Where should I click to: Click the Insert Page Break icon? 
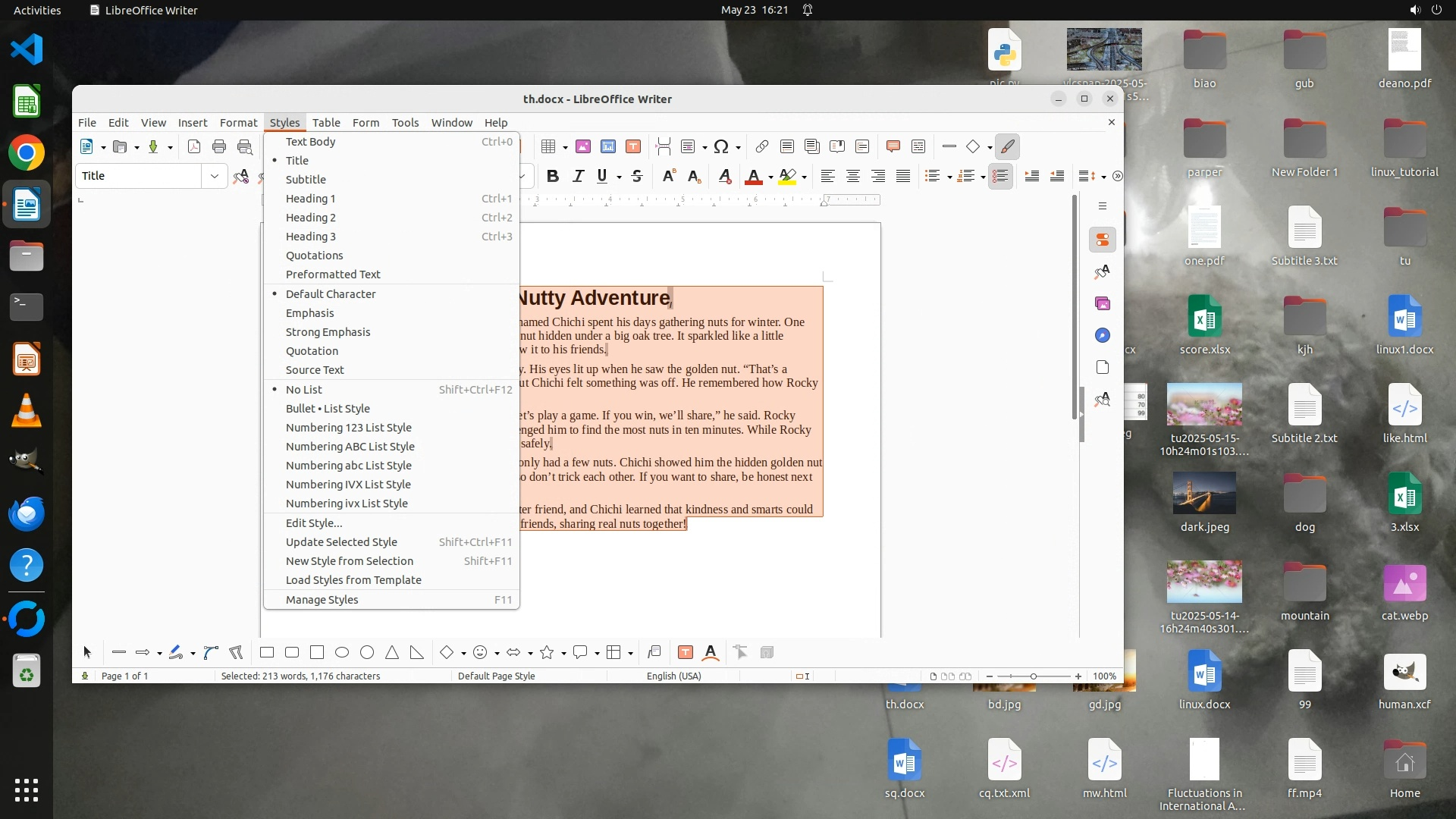[663, 146]
